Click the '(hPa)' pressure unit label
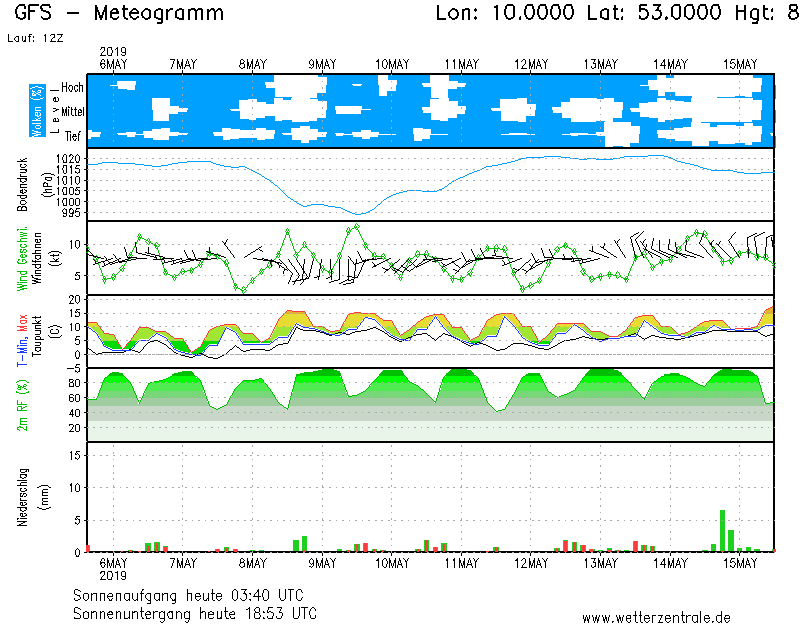 47,185
